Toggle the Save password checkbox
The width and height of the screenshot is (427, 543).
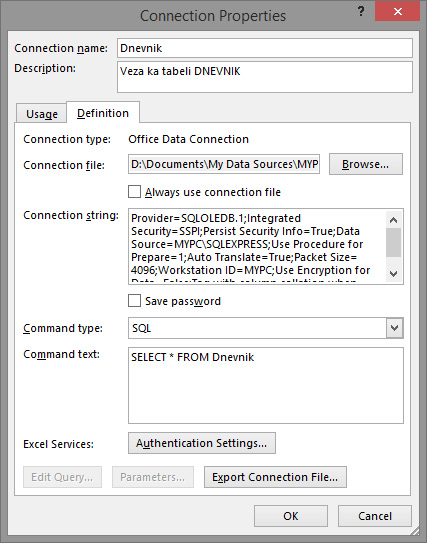[134, 301]
